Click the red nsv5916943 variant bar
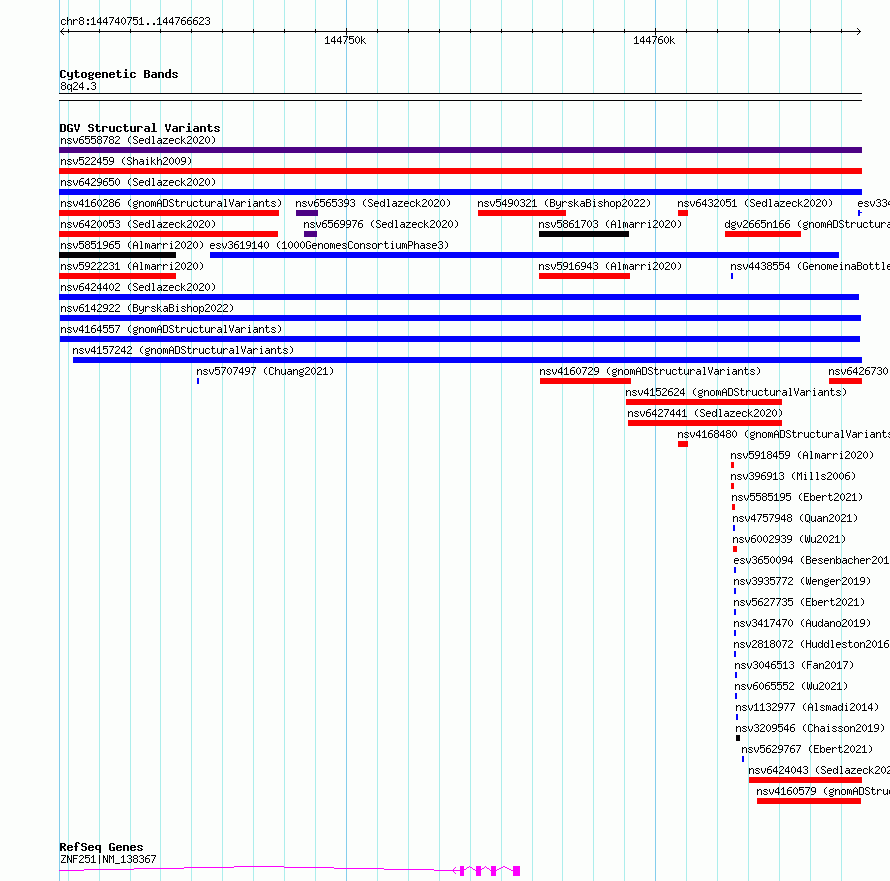The width and height of the screenshot is (890, 881). coord(585,276)
